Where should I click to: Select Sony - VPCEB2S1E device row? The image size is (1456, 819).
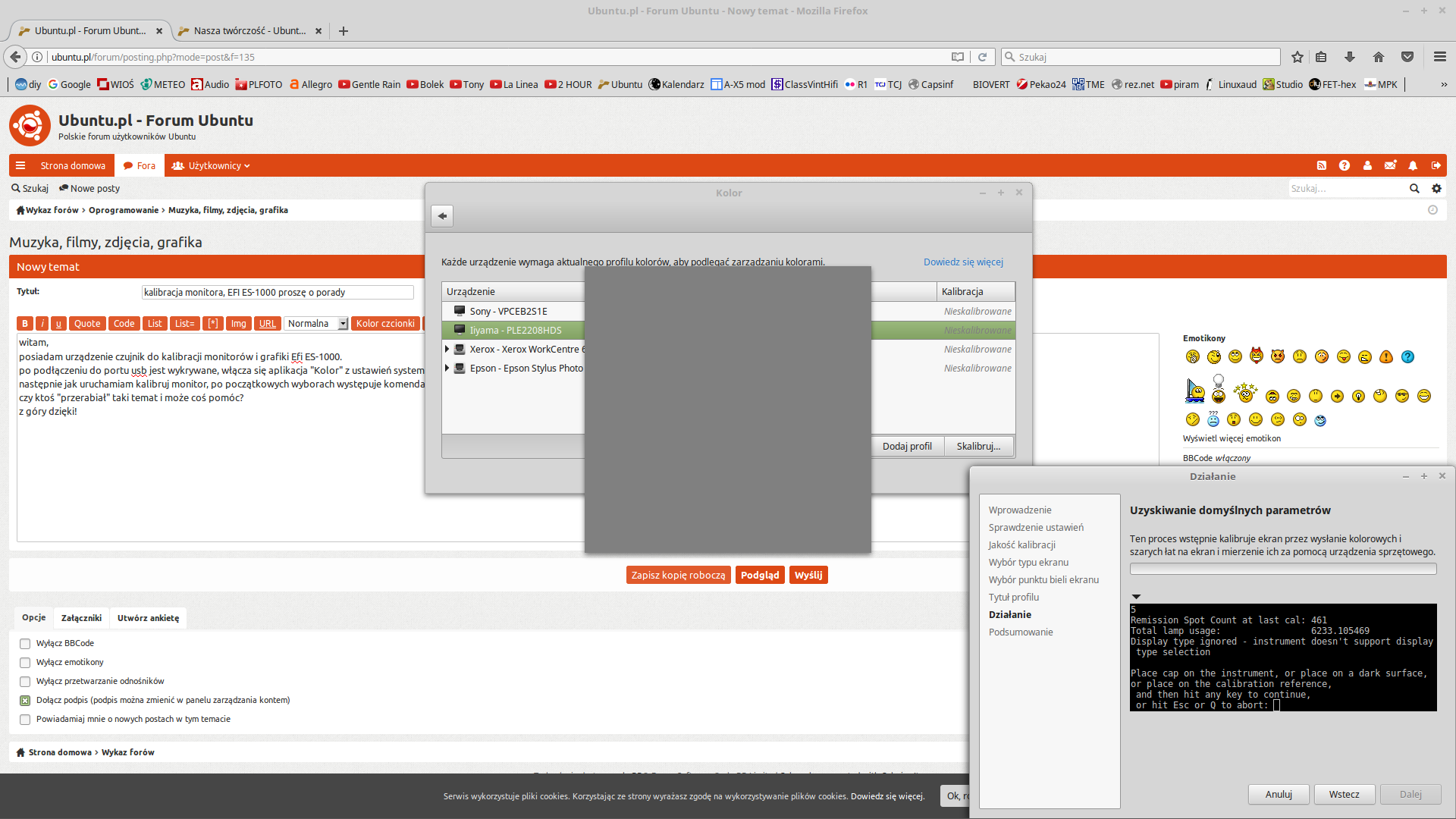point(728,311)
